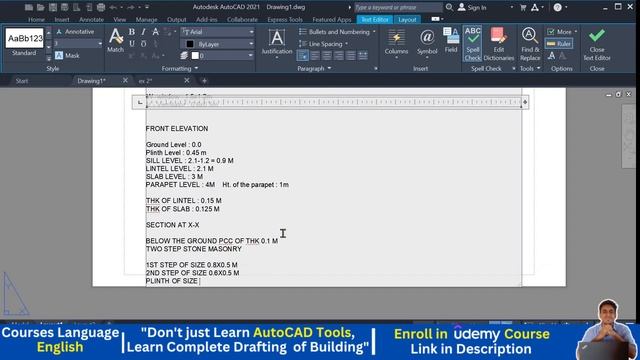Toggle the Ruler display
The image size is (640, 360).
coord(559,44)
